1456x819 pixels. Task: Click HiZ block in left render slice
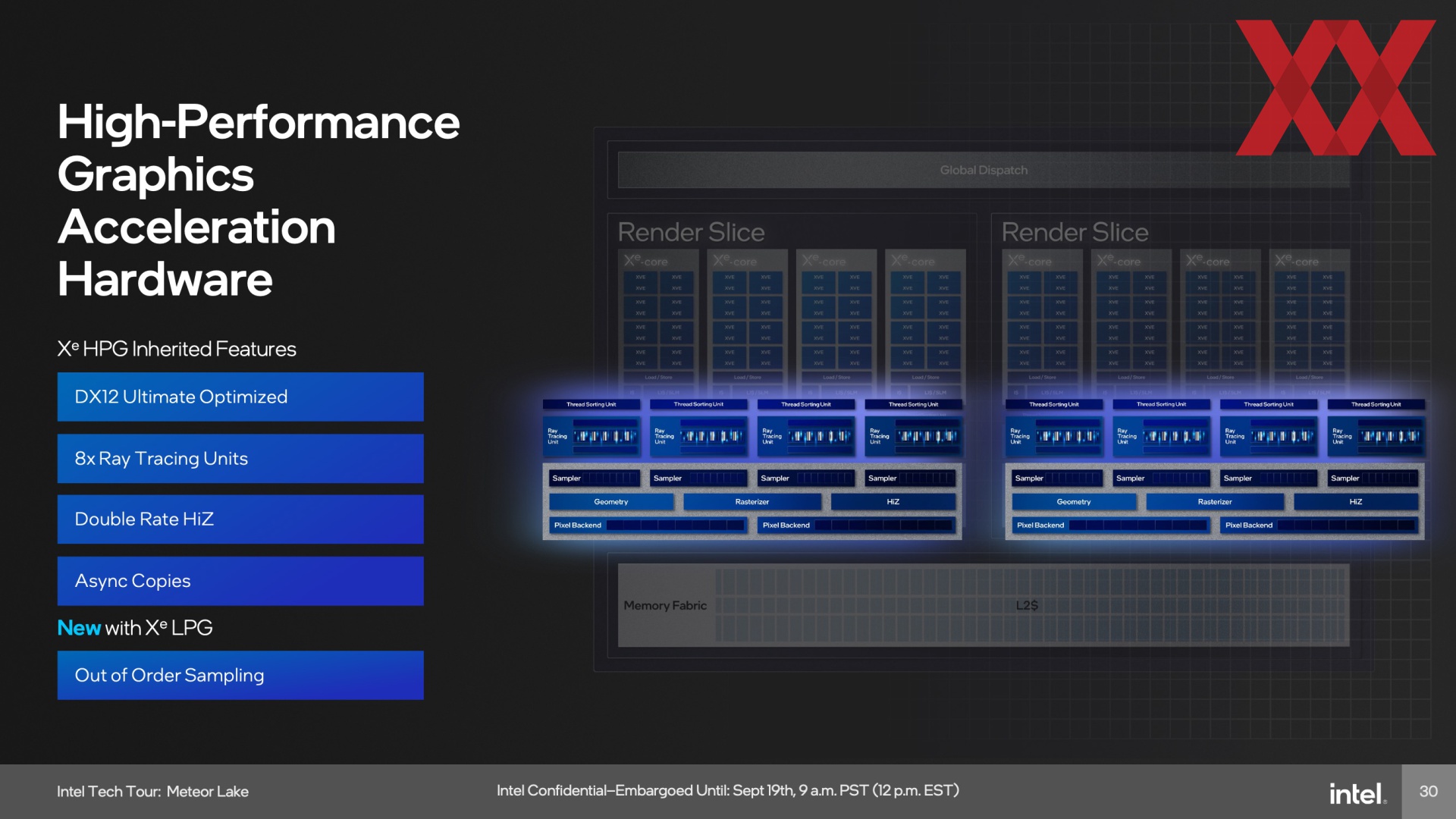click(x=893, y=502)
